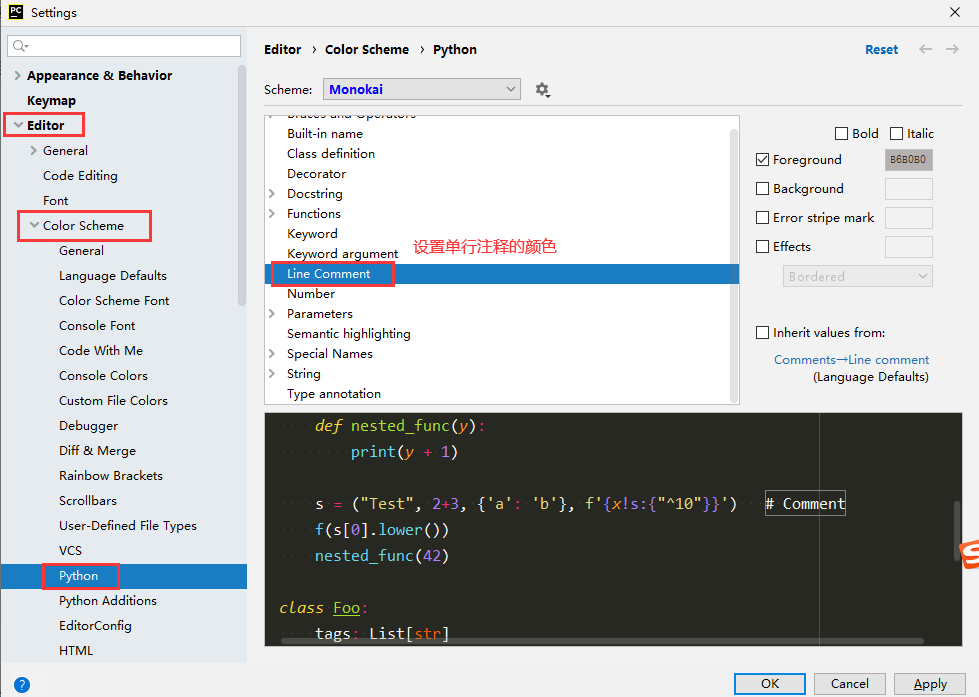Screen dimensions: 979x697
Task: Close the Settings dialog window
Action: pyautogui.click(x=955, y=12)
